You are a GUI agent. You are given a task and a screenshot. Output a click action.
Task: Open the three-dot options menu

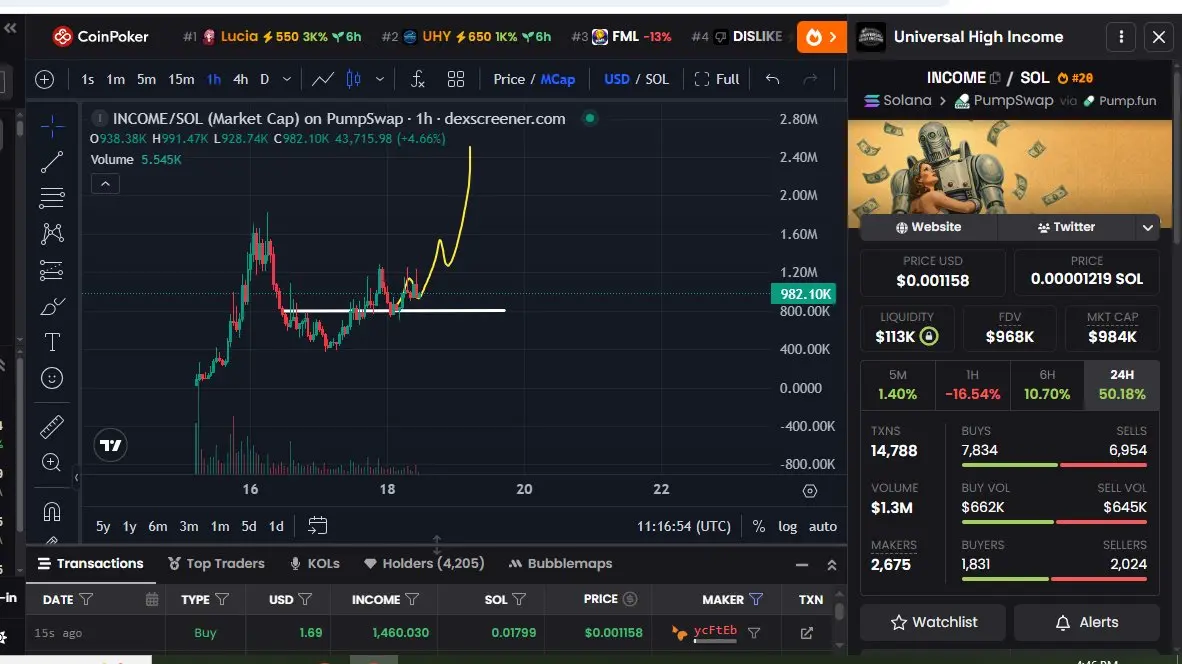1121,37
